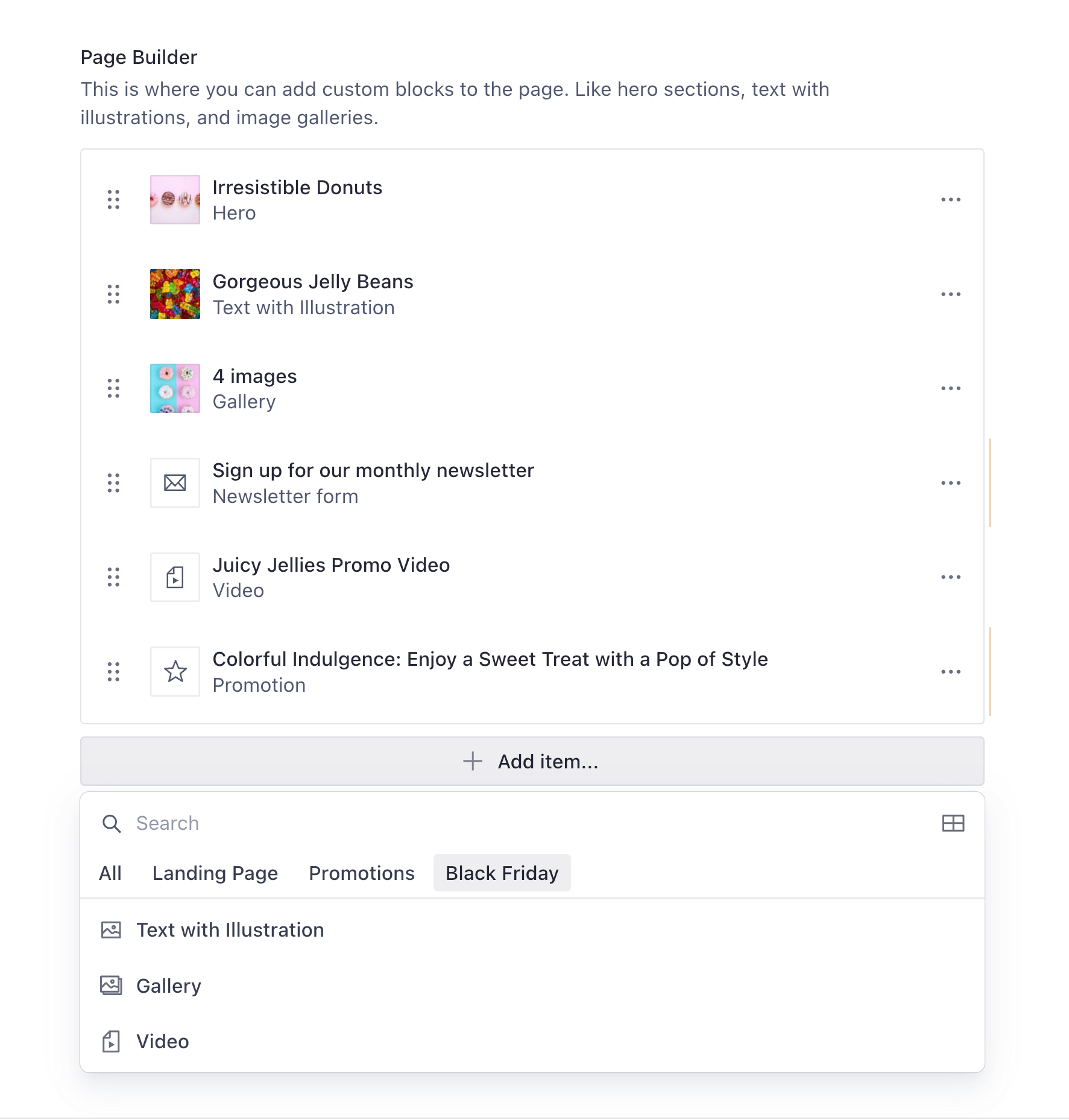This screenshot has height=1120, width=1069.
Task: Click the envelope icon of the Newsletter form
Action: click(x=175, y=482)
